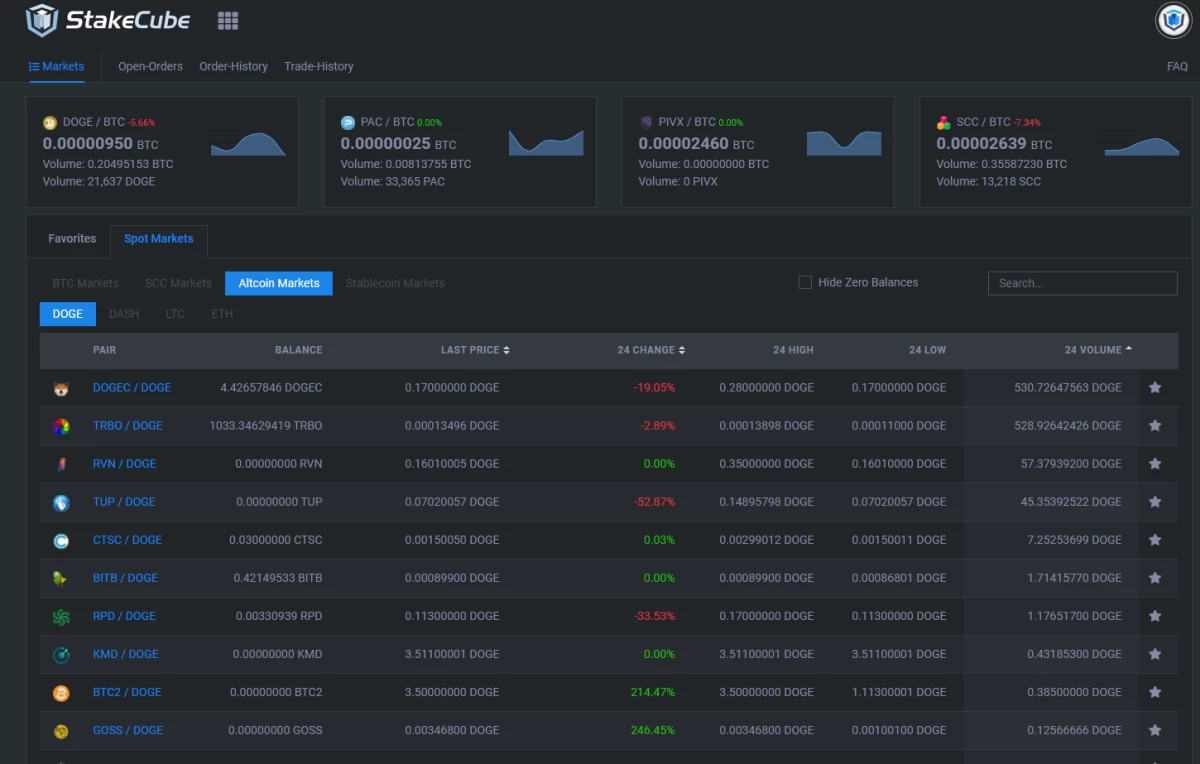Screen dimensions: 1200x764
Task: Open the TRBO / DOGE pair link
Action: coord(127,425)
